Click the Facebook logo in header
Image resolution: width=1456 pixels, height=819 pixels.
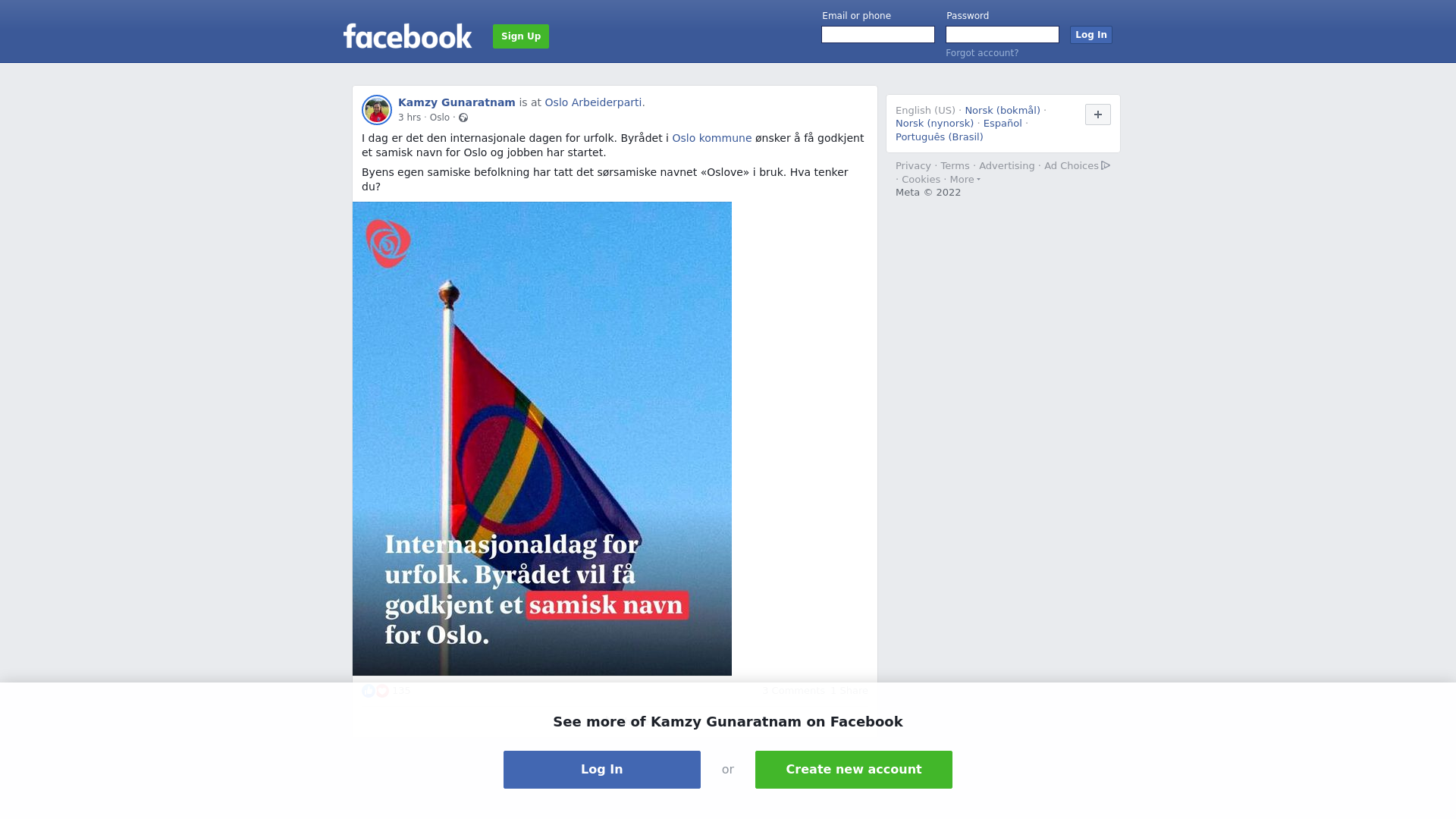pos(407,36)
